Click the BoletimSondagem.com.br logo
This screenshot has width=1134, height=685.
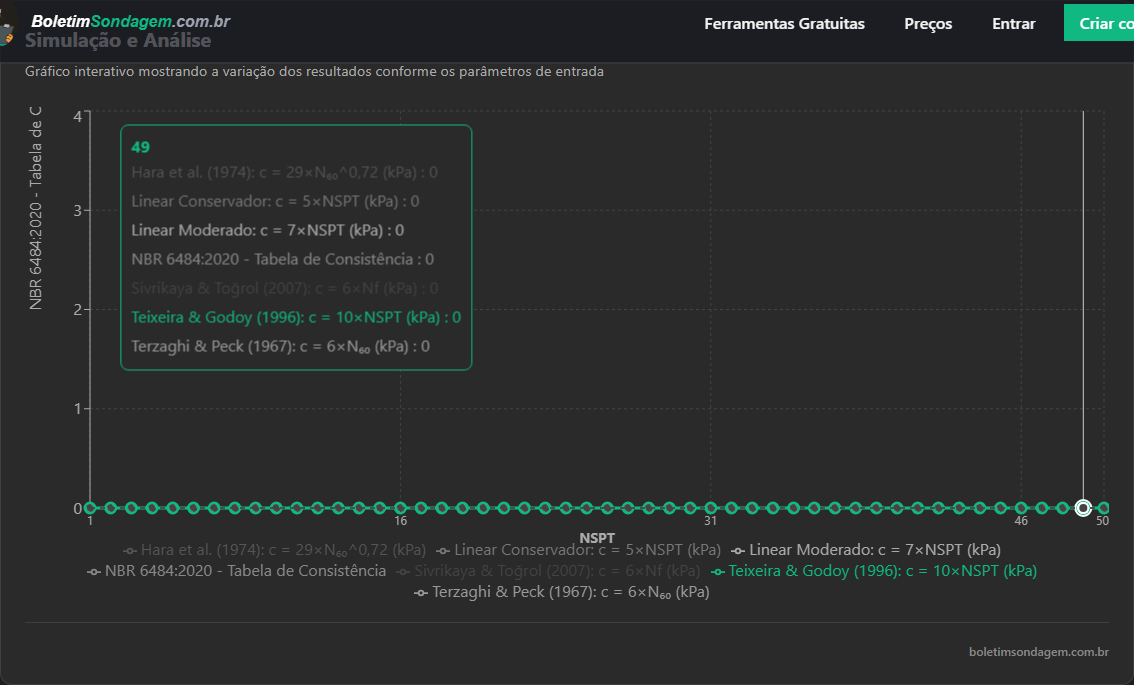130,21
